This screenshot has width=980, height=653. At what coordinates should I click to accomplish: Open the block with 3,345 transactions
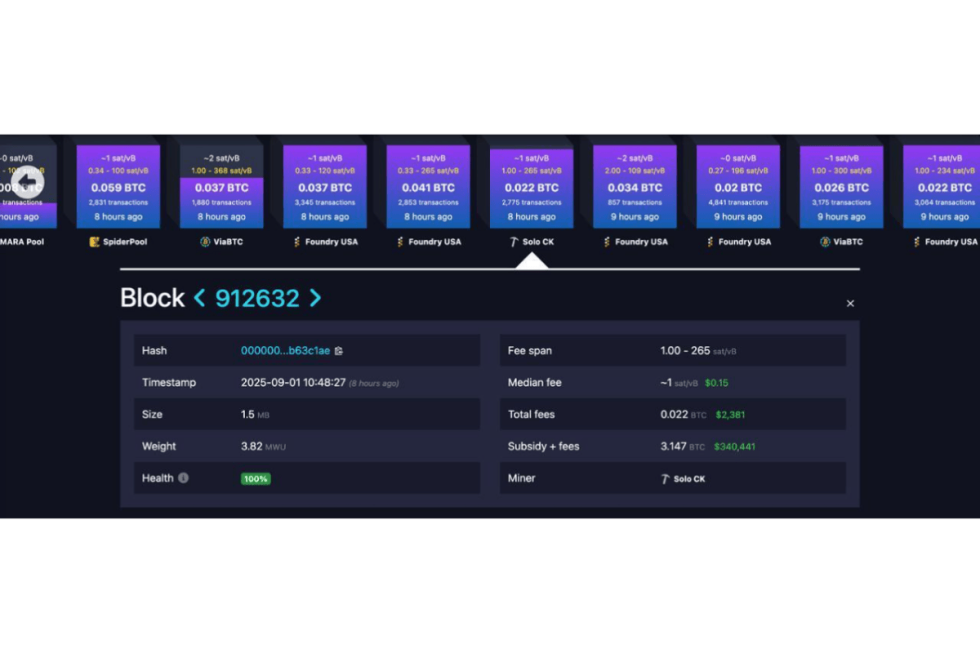(324, 187)
